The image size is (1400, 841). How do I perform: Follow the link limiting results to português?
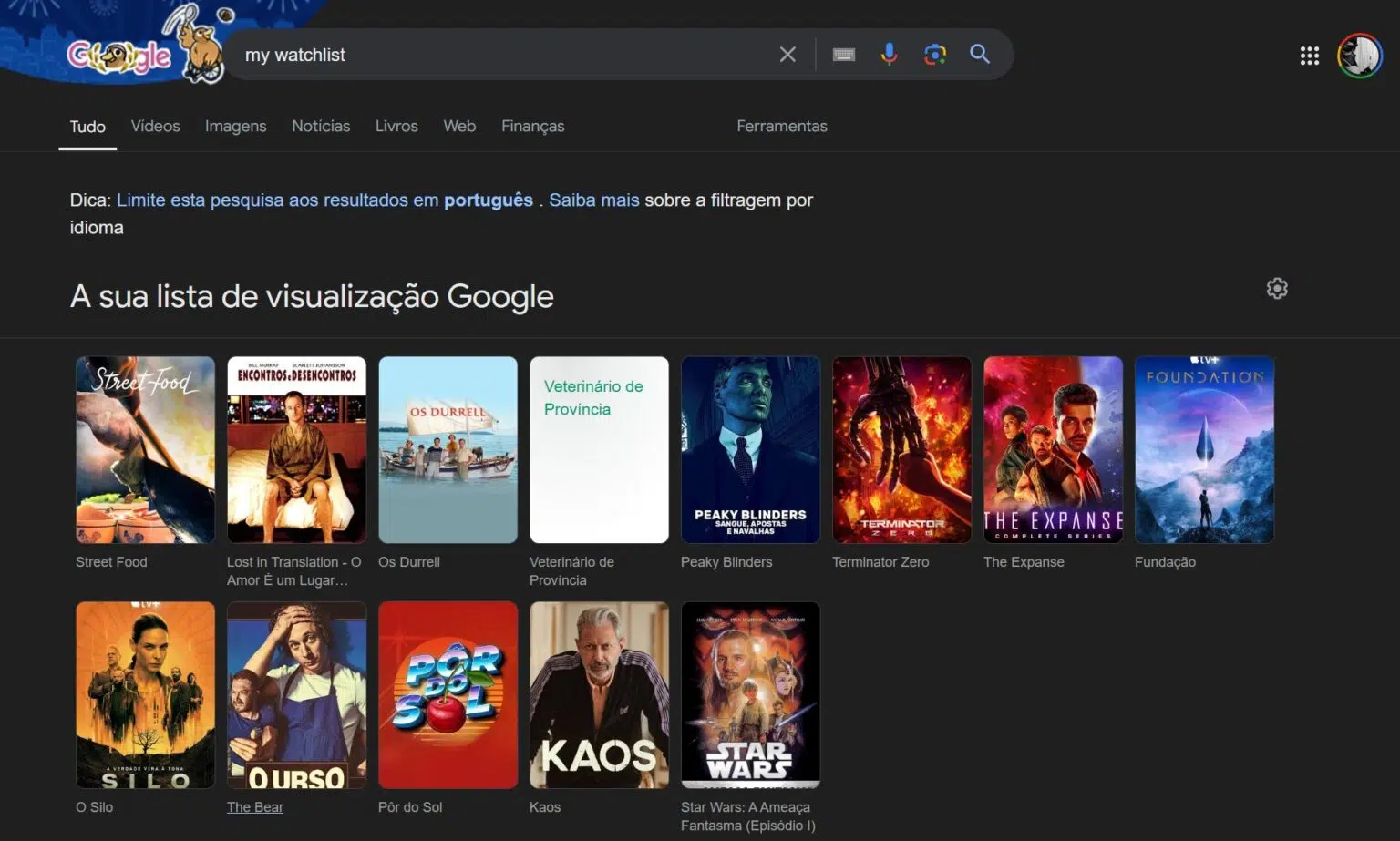pyautogui.click(x=324, y=200)
